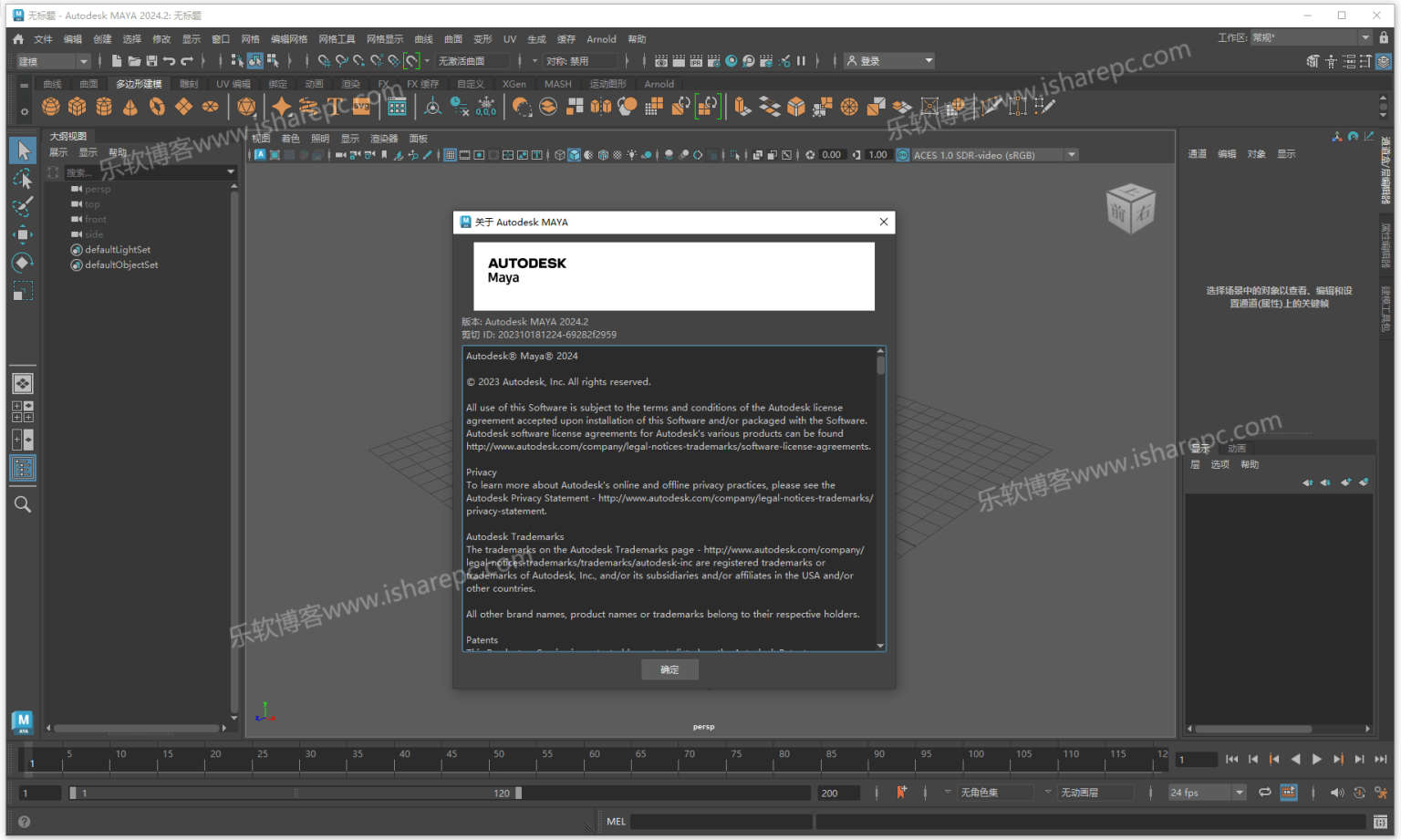The image size is (1401, 840).
Task: Select the Lasso tool in toolbox
Action: click(x=23, y=179)
